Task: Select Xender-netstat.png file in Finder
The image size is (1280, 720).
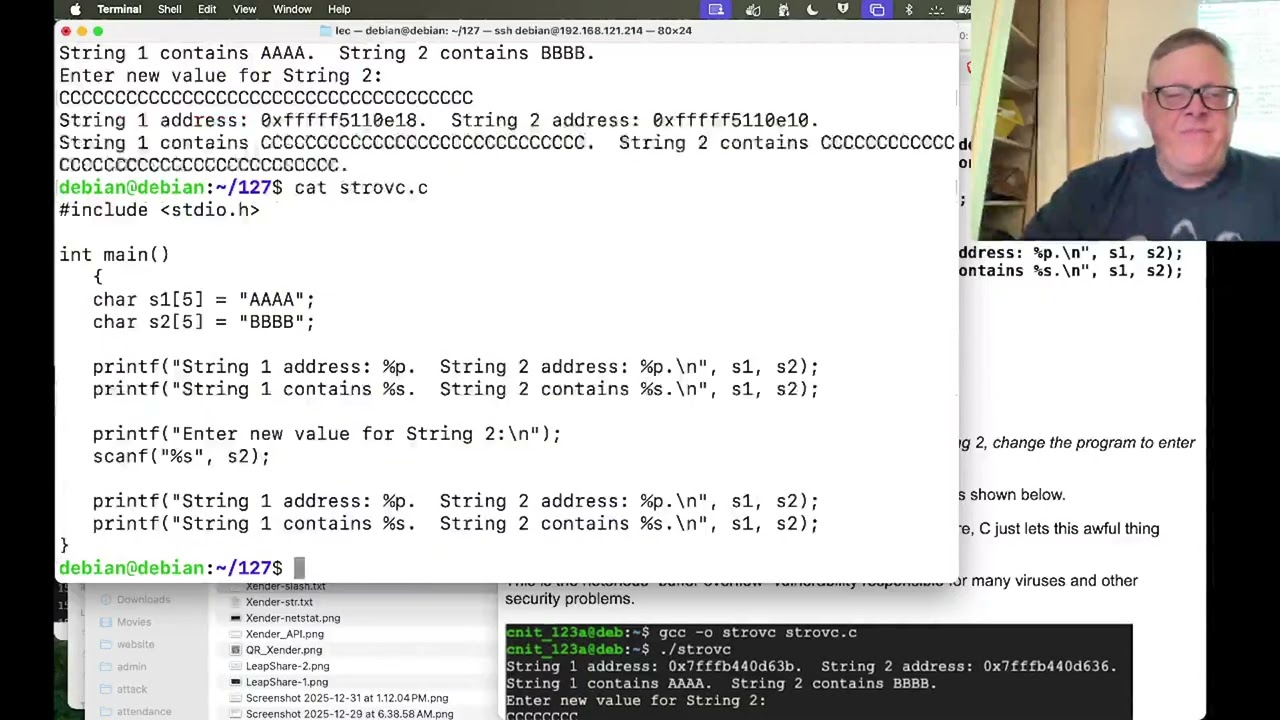Action: (293, 618)
